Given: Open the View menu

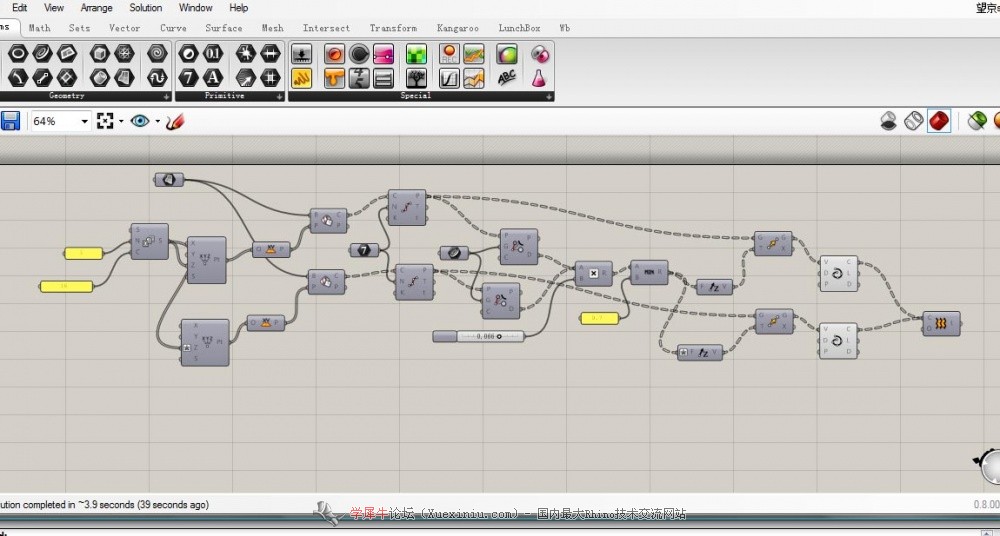Looking at the screenshot, I should point(54,8).
